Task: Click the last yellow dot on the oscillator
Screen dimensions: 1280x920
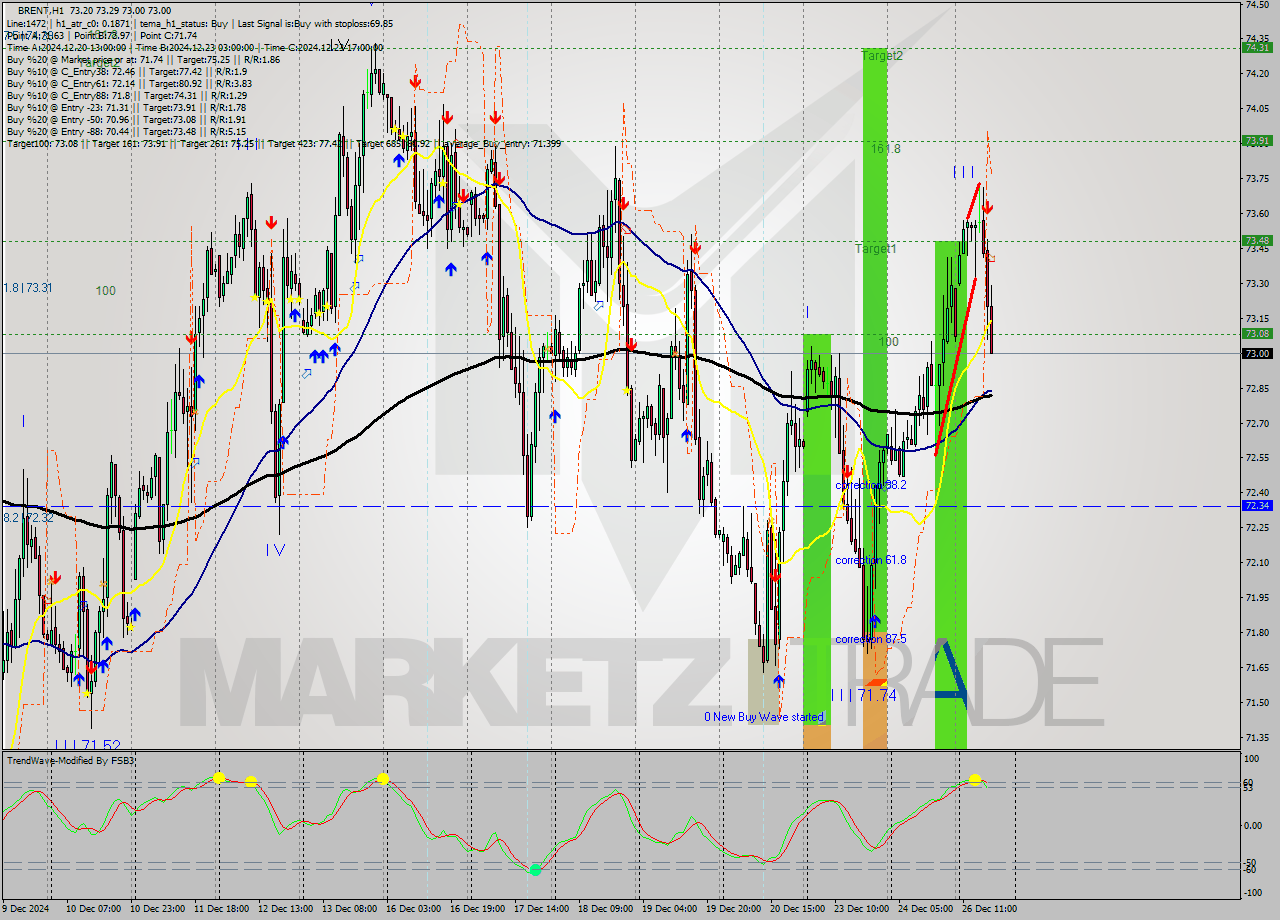Action: (x=975, y=779)
